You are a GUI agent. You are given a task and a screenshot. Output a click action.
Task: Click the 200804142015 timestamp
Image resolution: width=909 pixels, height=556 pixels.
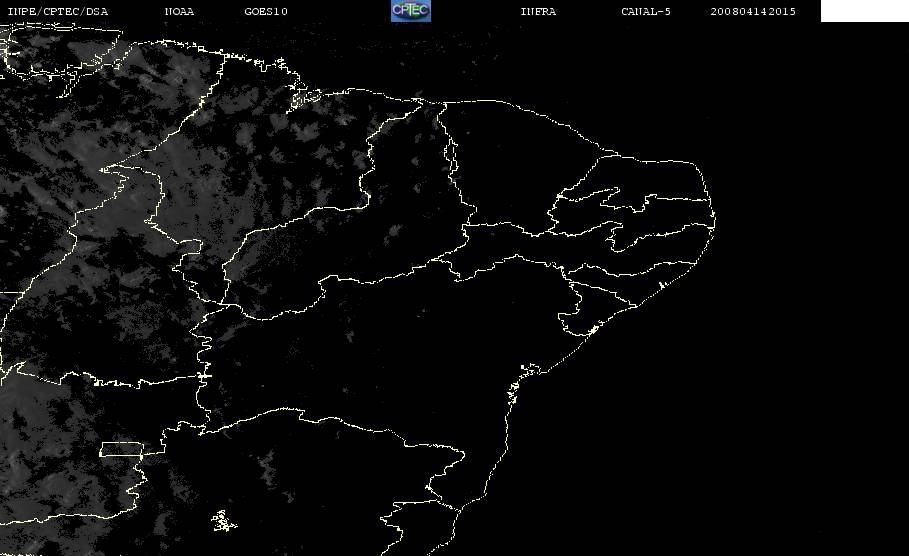(x=753, y=12)
